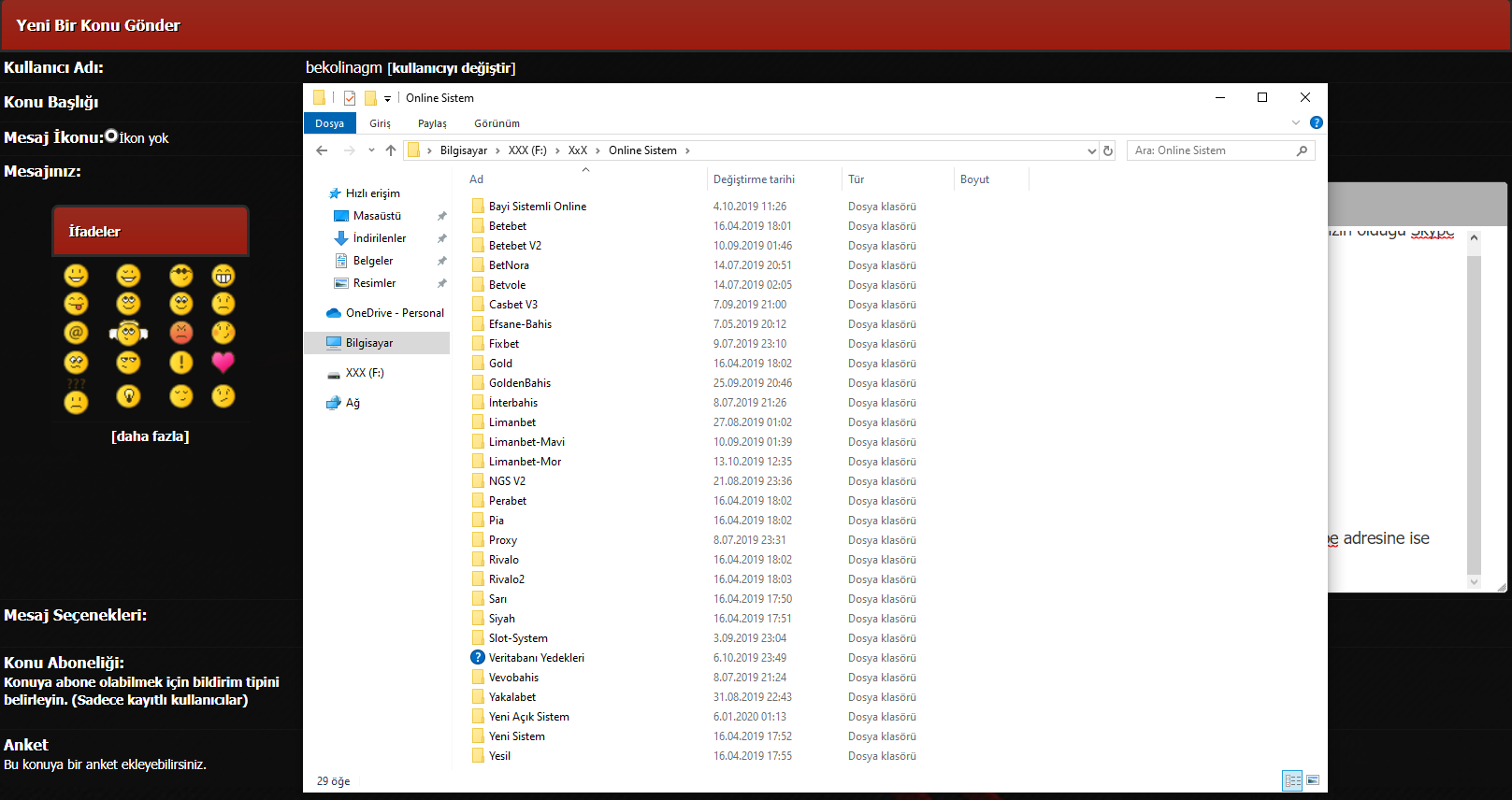Expand the breadcrumb chevron after Online Sistem

pyautogui.click(x=687, y=150)
